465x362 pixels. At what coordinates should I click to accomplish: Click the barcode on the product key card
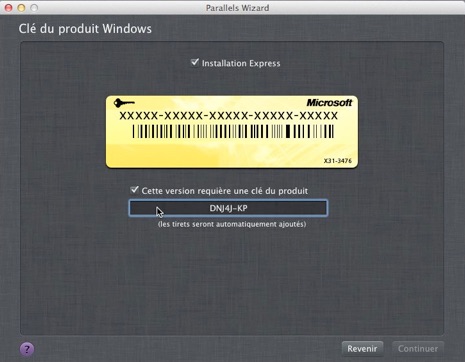(233, 131)
